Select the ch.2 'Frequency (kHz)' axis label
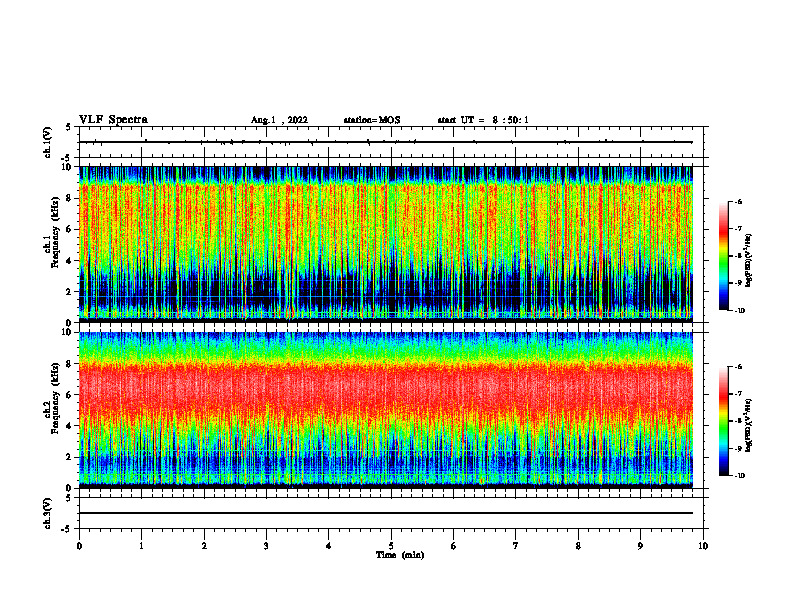The height and width of the screenshot is (612, 792). 56,398
